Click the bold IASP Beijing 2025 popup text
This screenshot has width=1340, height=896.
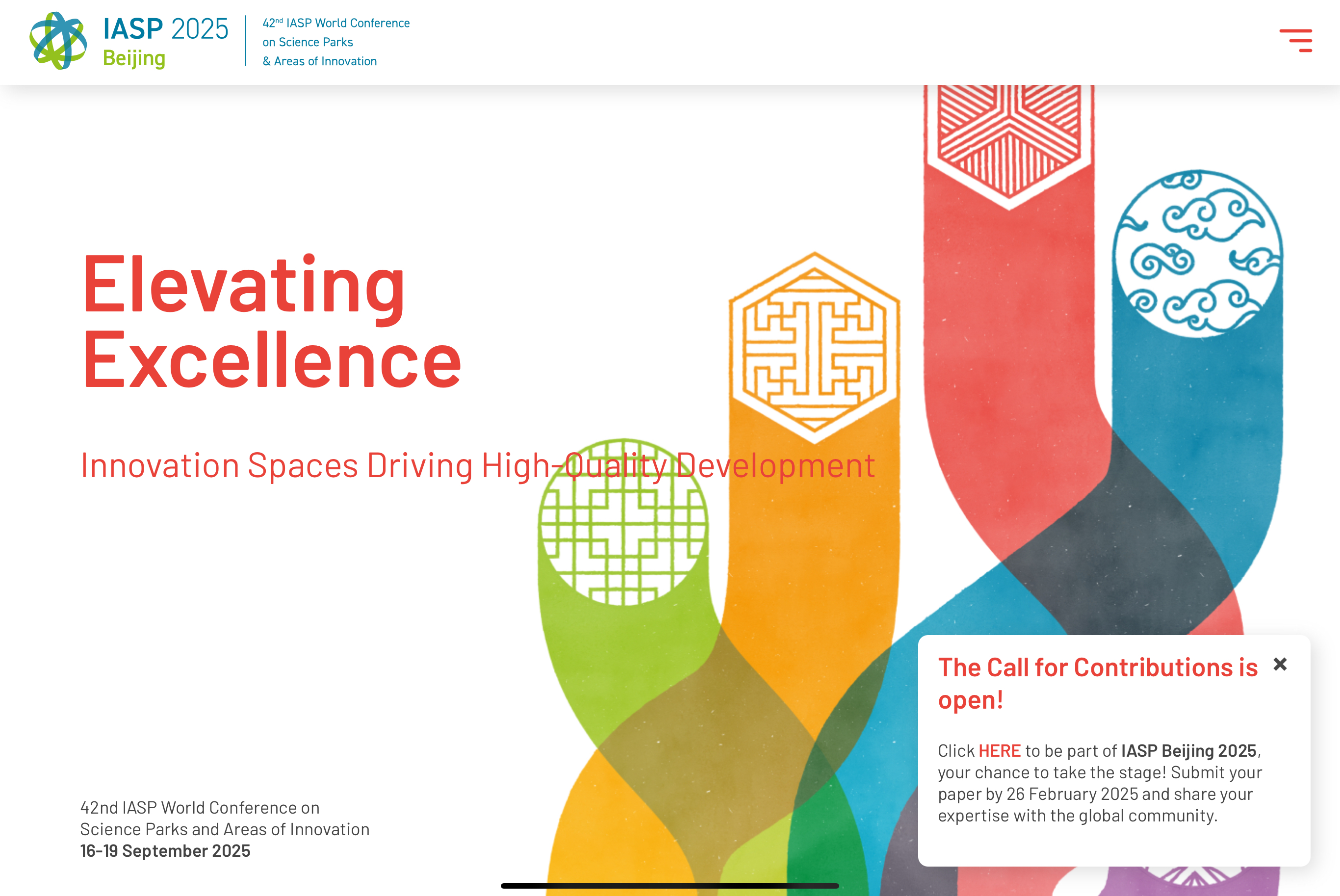pos(1188,750)
